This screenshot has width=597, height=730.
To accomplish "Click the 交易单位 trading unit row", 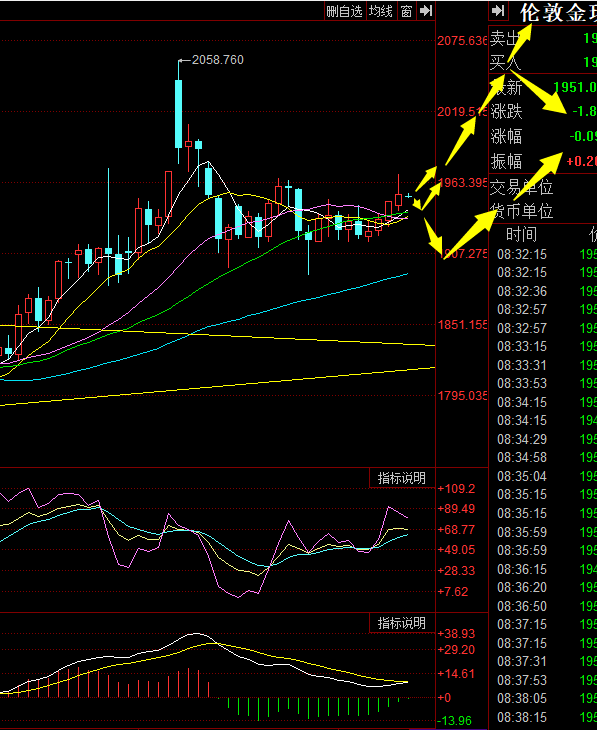I will (543, 187).
